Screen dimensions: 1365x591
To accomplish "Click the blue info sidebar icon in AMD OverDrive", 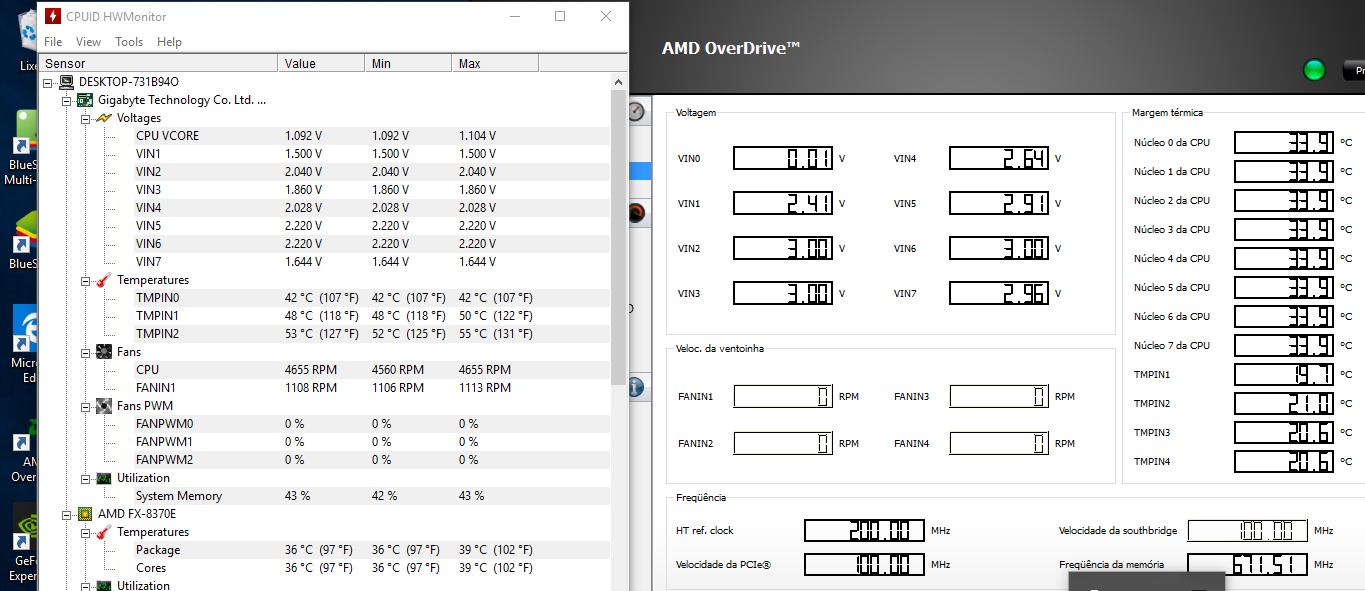I will [637, 387].
